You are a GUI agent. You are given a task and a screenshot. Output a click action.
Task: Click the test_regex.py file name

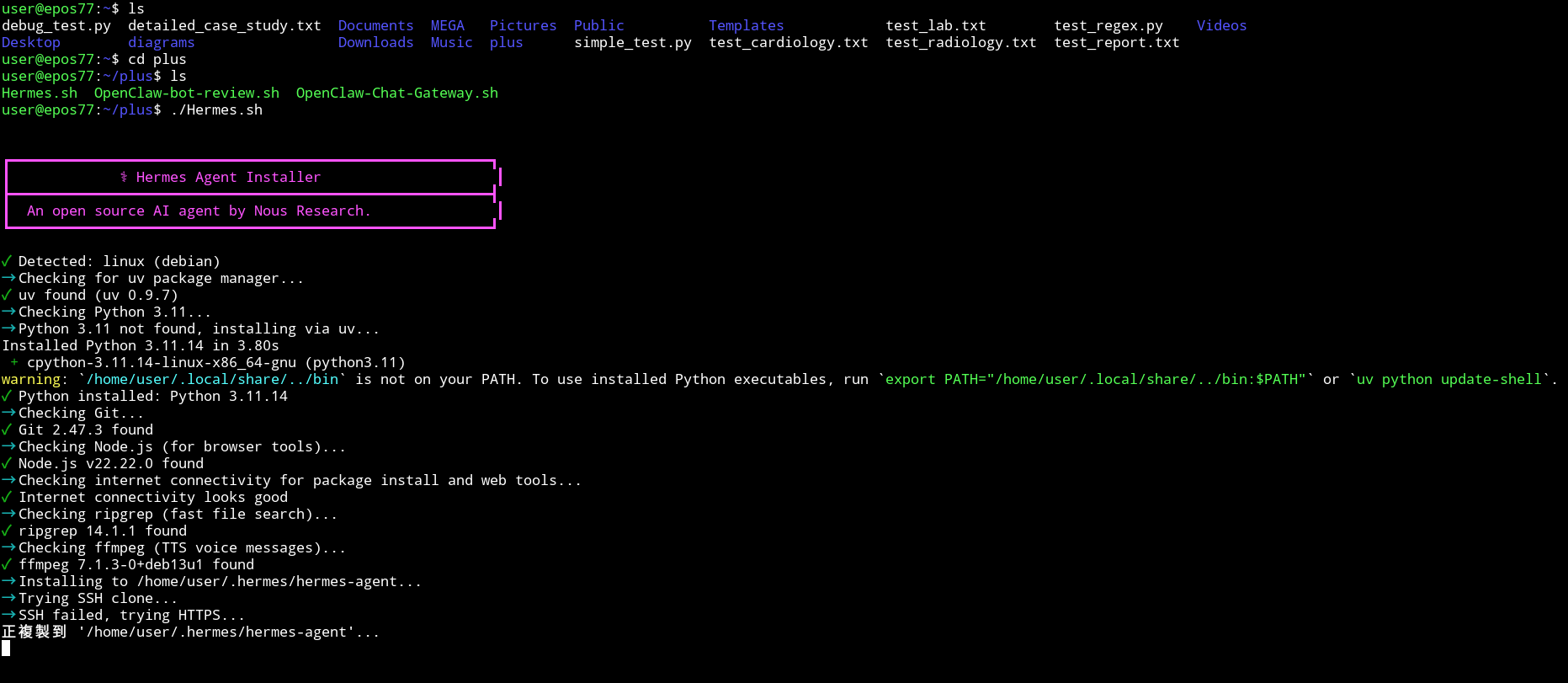coord(1108,26)
